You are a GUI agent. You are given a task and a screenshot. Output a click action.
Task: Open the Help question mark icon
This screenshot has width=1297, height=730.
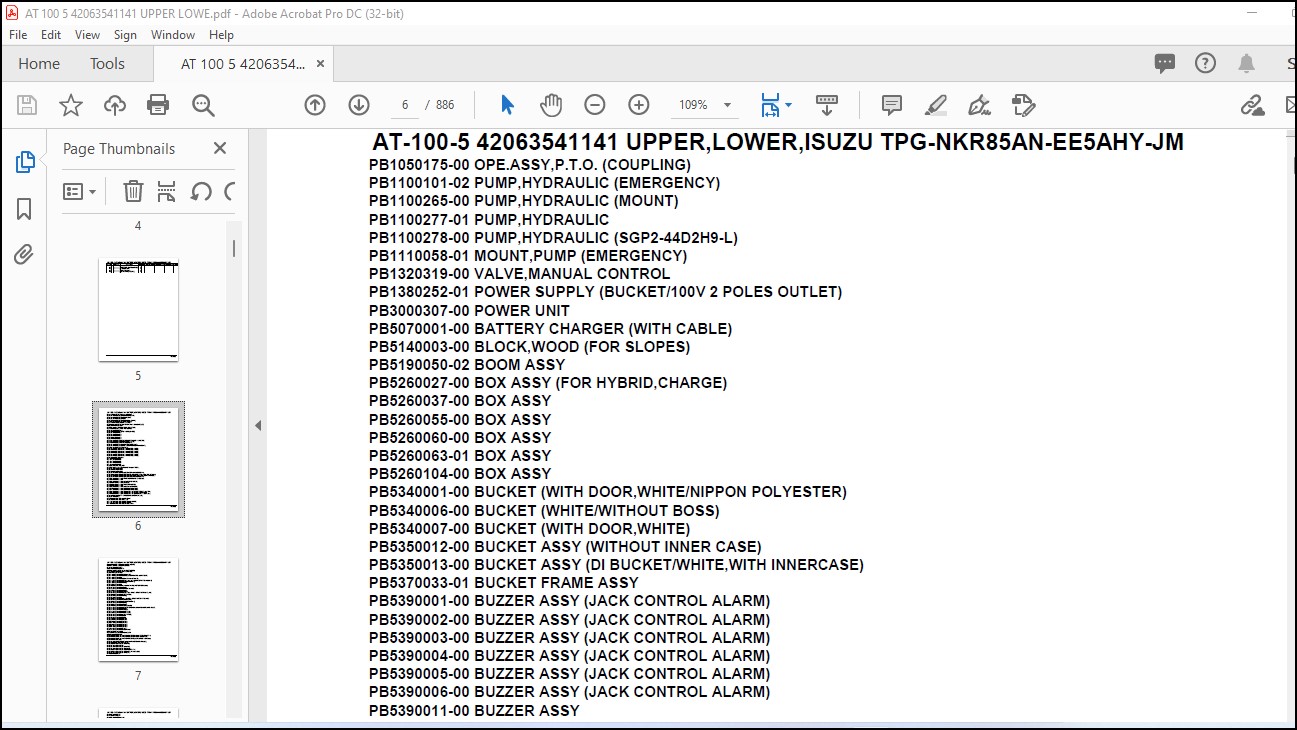tap(1206, 63)
